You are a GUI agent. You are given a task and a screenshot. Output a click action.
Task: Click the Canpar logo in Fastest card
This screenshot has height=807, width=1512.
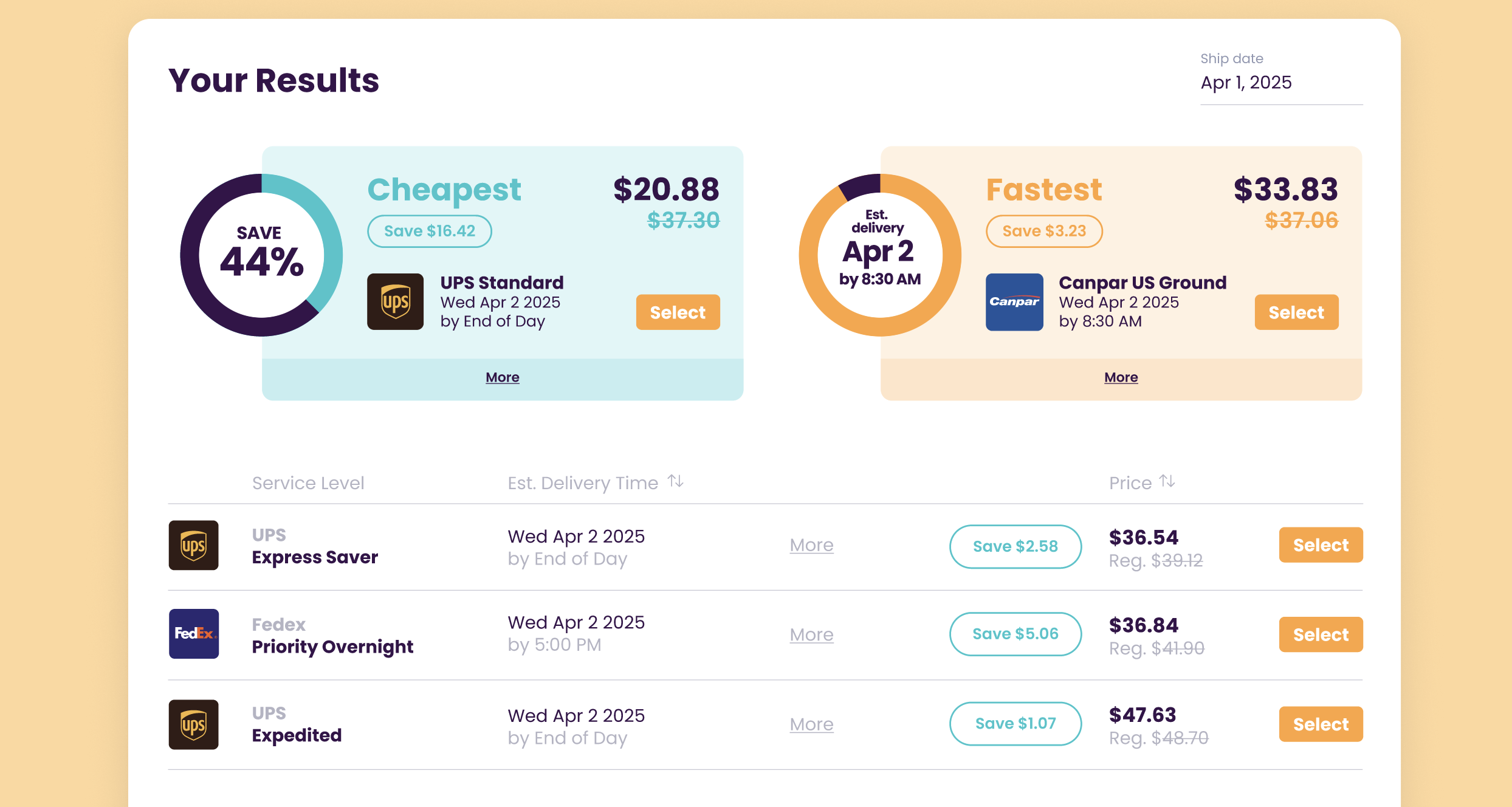pos(1014,302)
